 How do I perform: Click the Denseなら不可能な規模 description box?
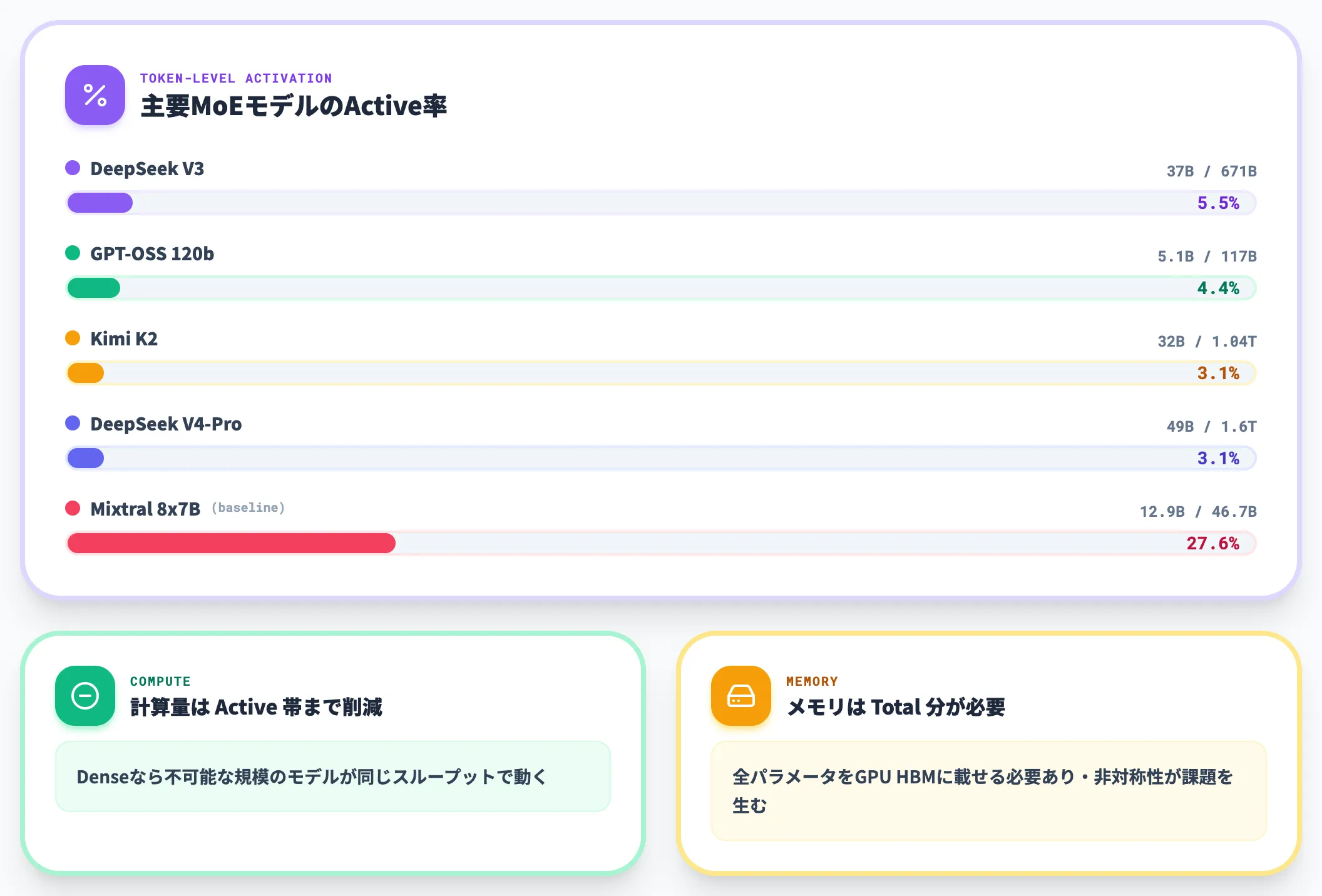(x=333, y=776)
